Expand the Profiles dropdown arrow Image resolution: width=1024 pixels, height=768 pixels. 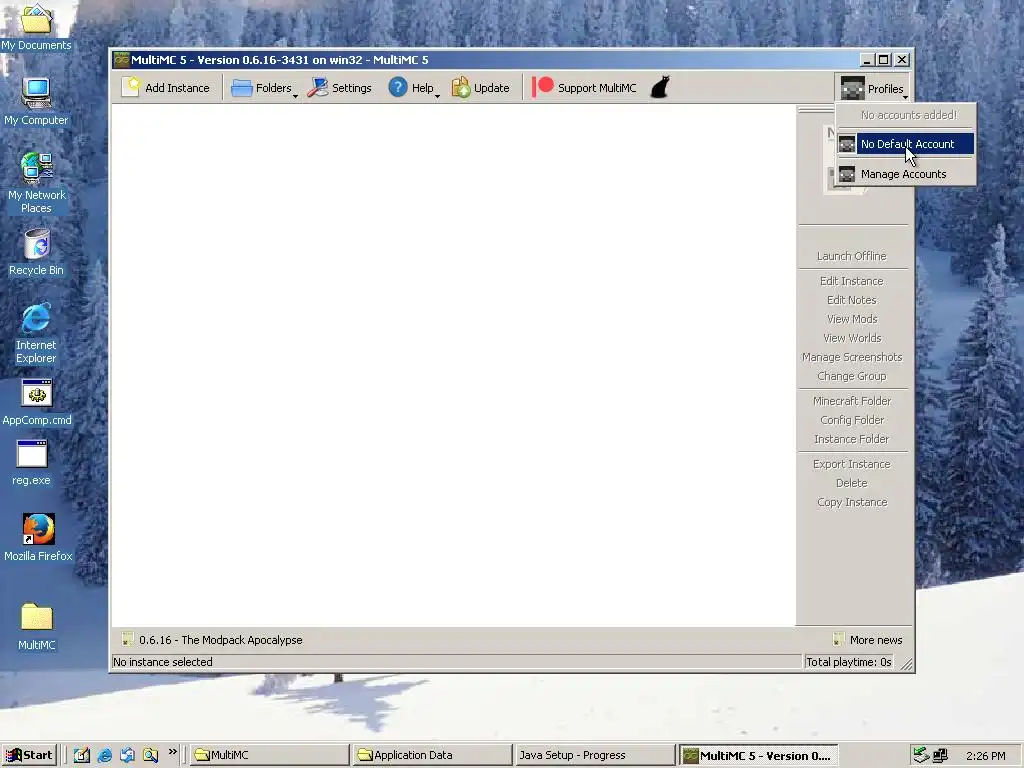[x=905, y=97]
